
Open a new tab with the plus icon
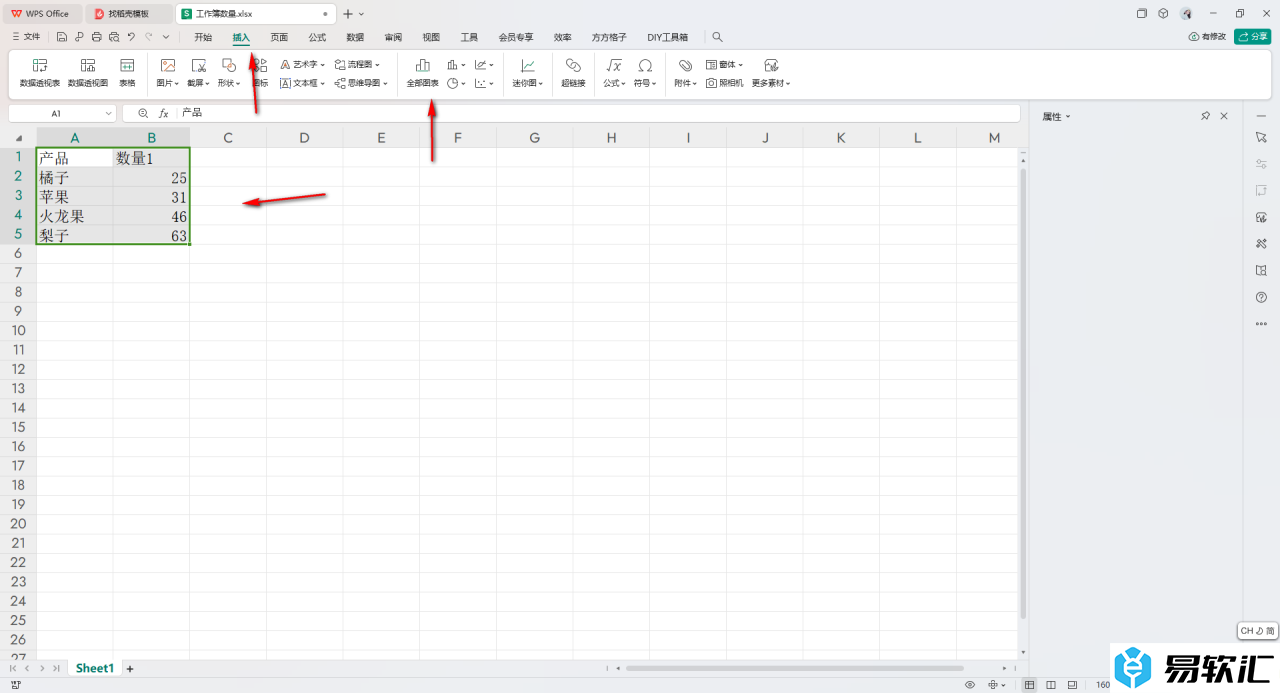348,14
